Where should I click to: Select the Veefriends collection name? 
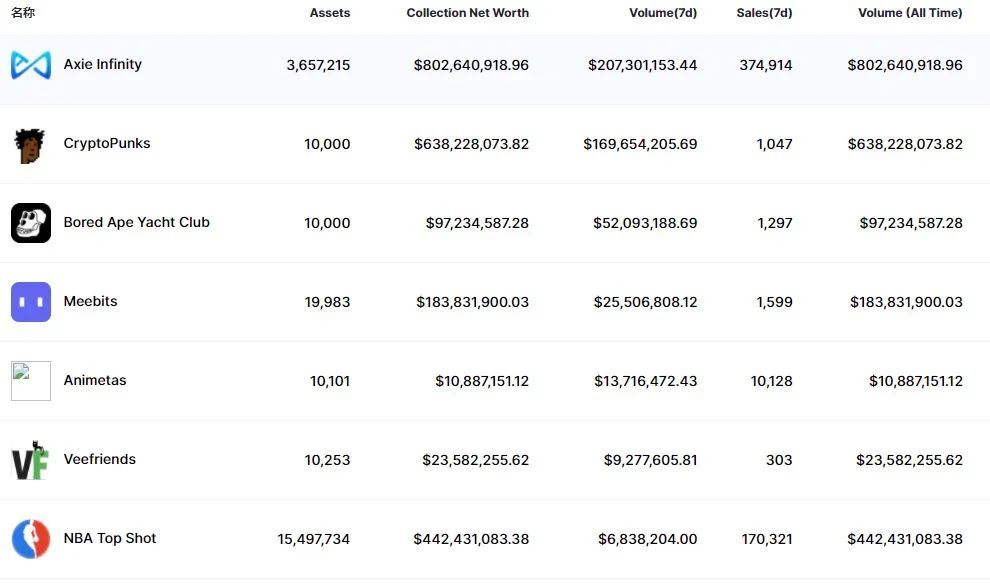point(99,459)
